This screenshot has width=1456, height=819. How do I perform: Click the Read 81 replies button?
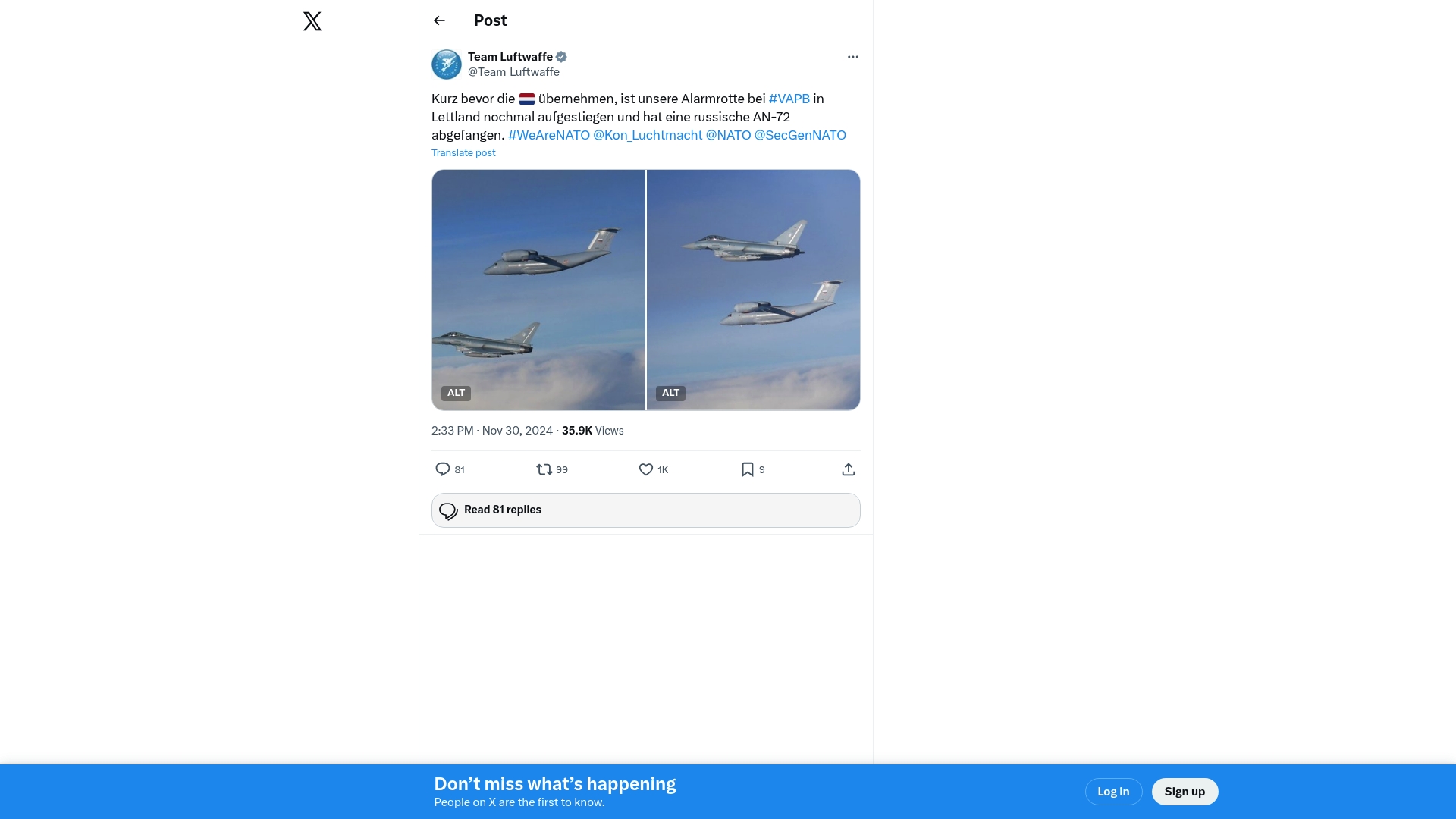pyautogui.click(x=645, y=510)
